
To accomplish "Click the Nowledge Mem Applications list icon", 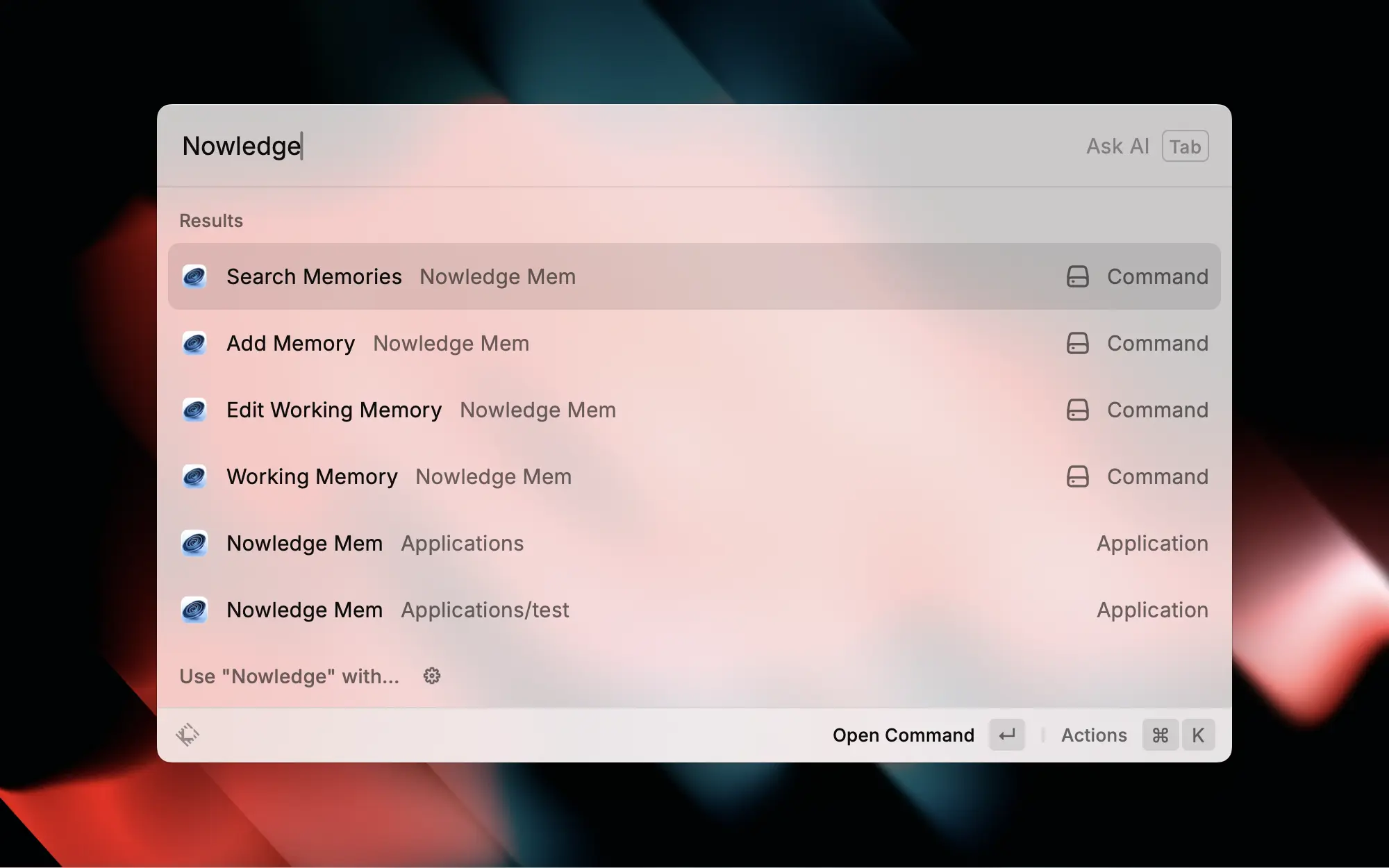I will (195, 543).
